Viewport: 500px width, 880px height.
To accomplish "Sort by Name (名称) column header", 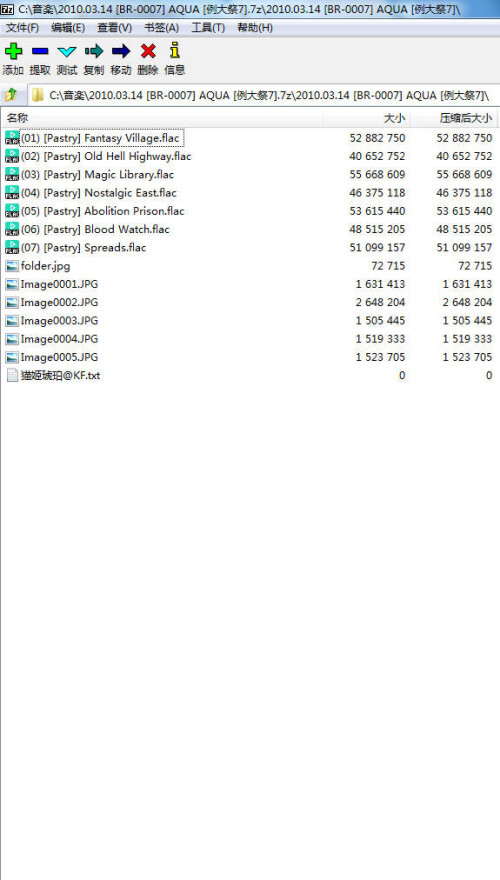I will click(x=162, y=118).
